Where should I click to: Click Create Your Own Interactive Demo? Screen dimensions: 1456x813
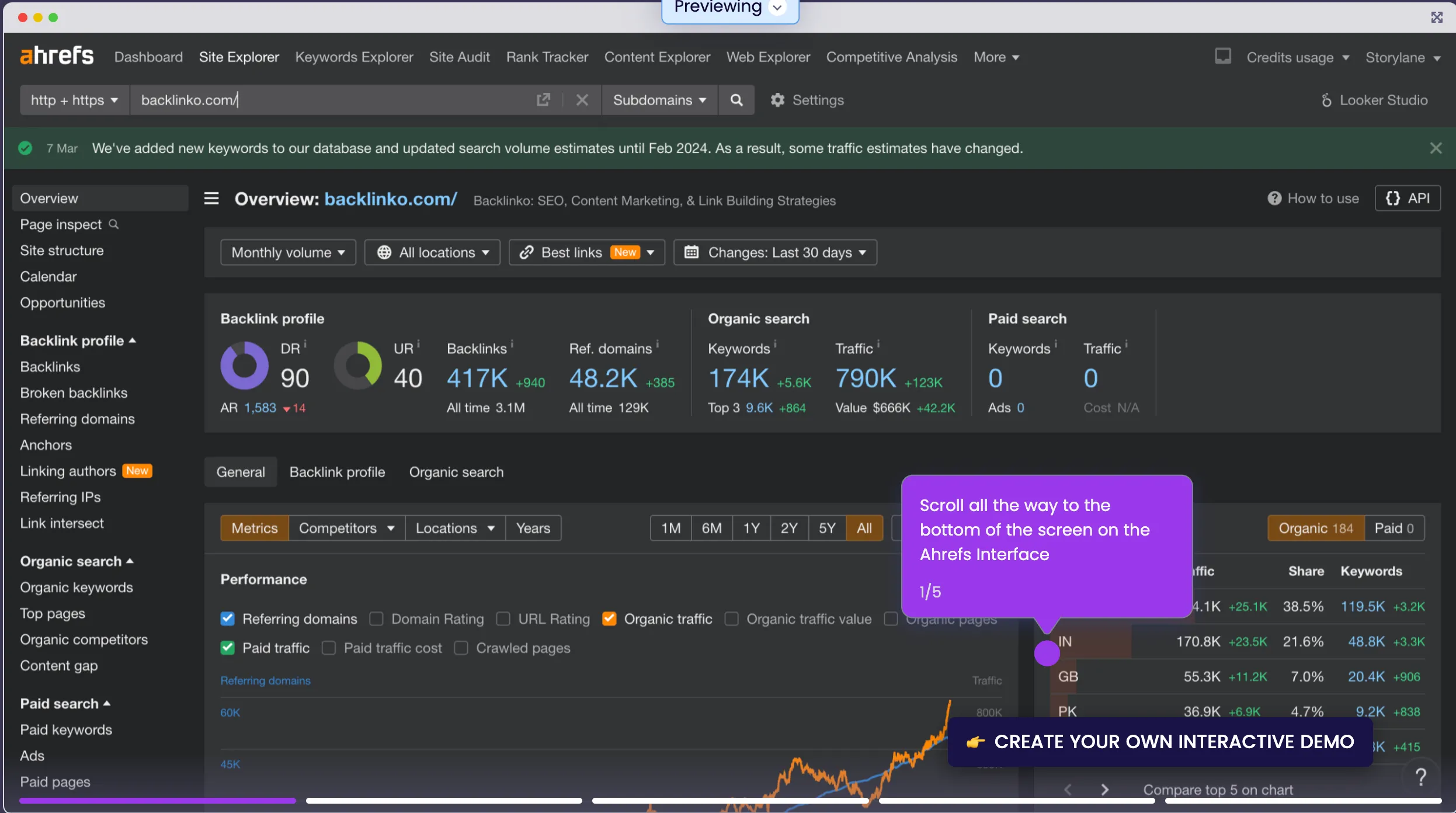pyautogui.click(x=1160, y=742)
